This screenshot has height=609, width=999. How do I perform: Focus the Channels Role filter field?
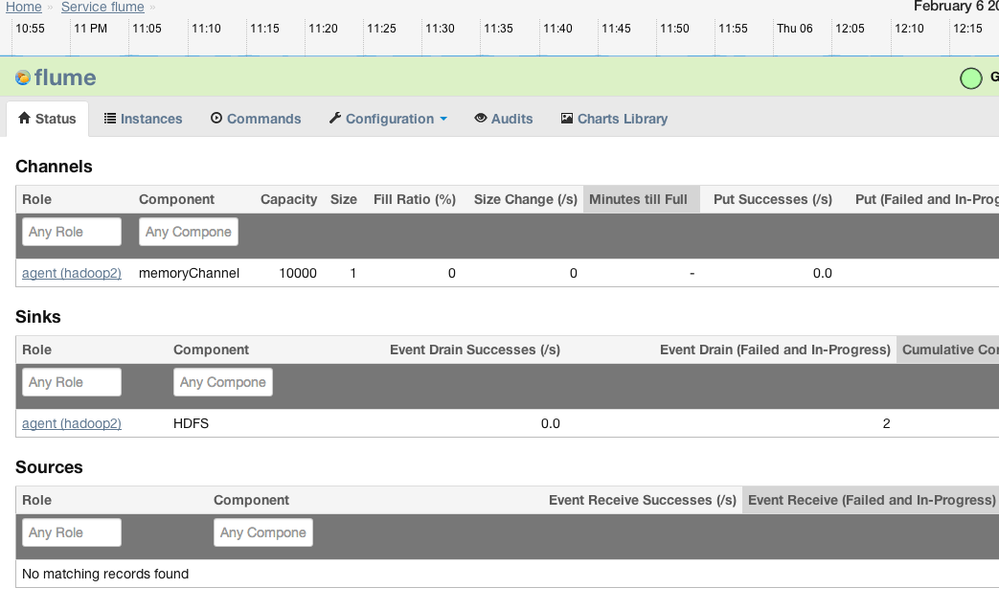tap(71, 232)
